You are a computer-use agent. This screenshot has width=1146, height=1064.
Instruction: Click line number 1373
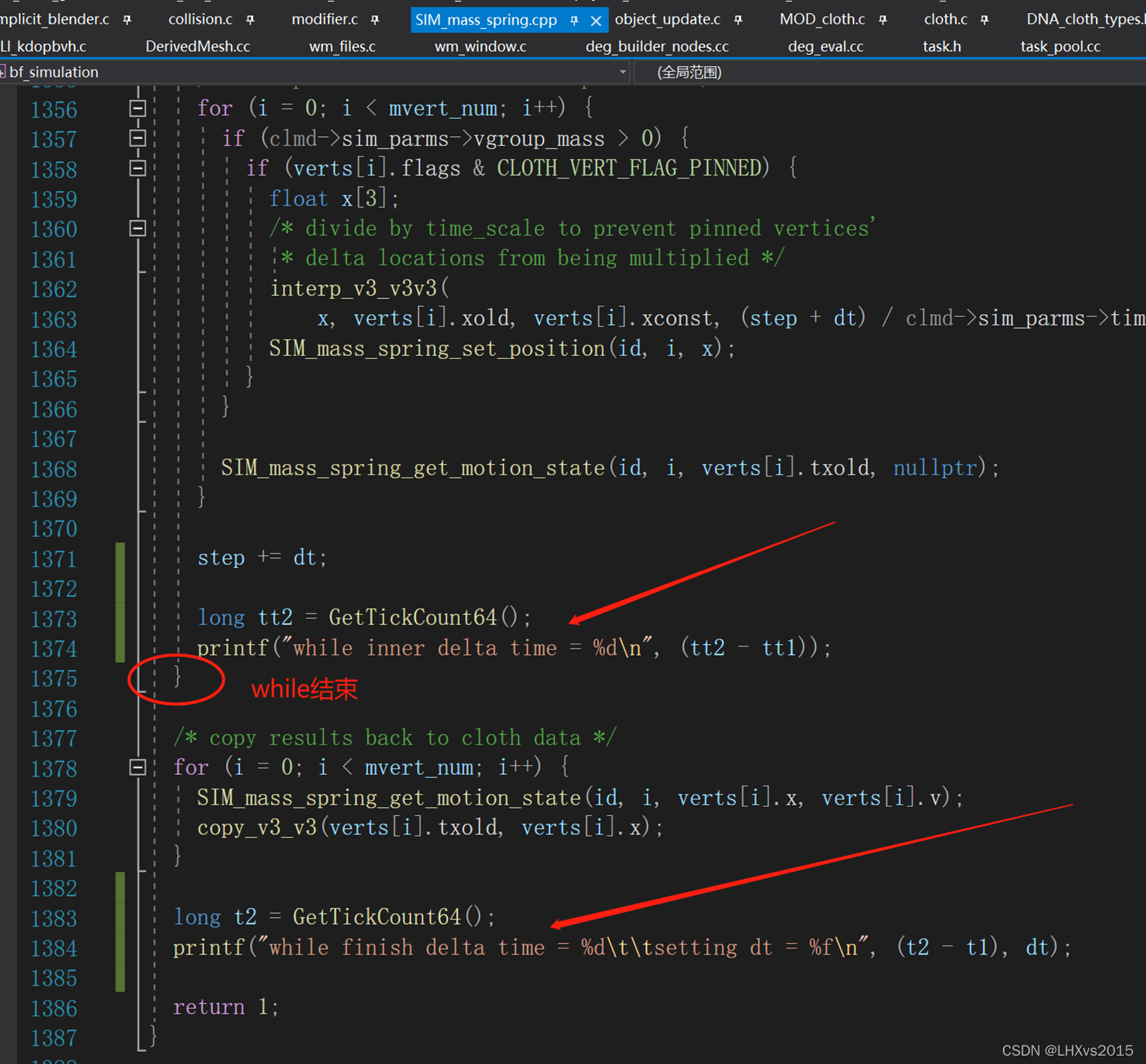tap(54, 619)
